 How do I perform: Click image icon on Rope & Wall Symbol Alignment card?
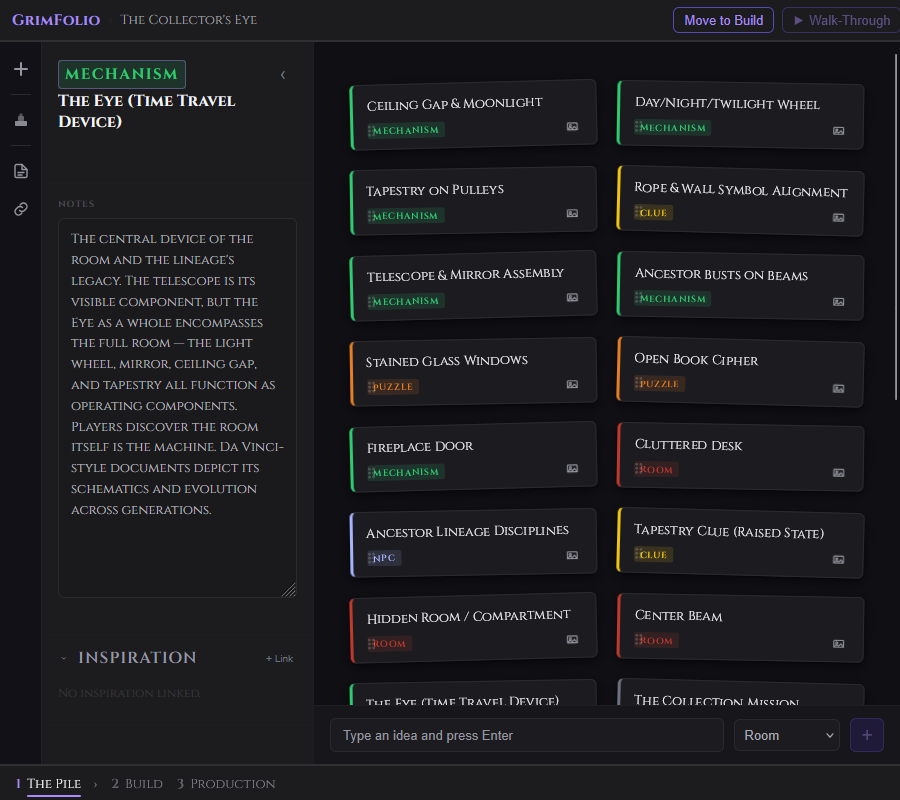coord(839,218)
